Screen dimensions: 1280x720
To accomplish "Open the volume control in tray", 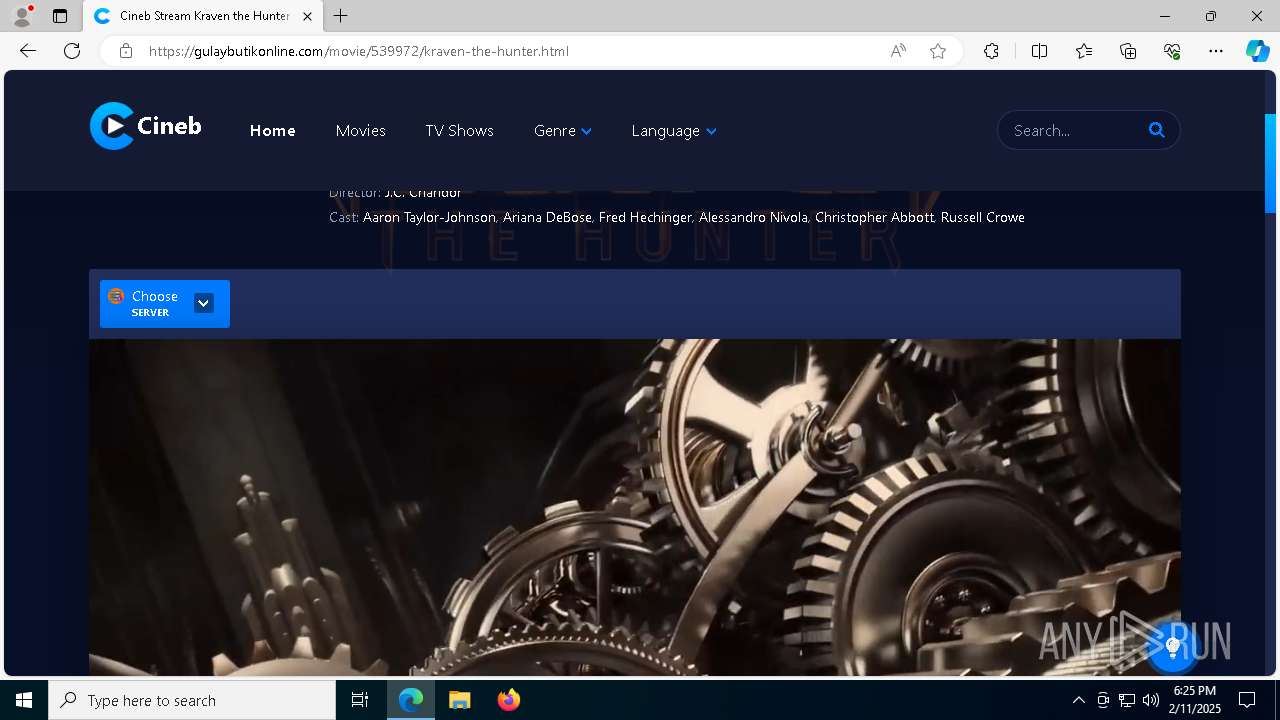I will [x=1150, y=700].
